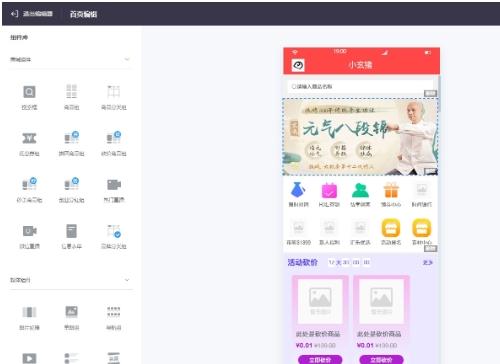Add the badge goods component right of coupon
500x364 pixels.
point(71,137)
